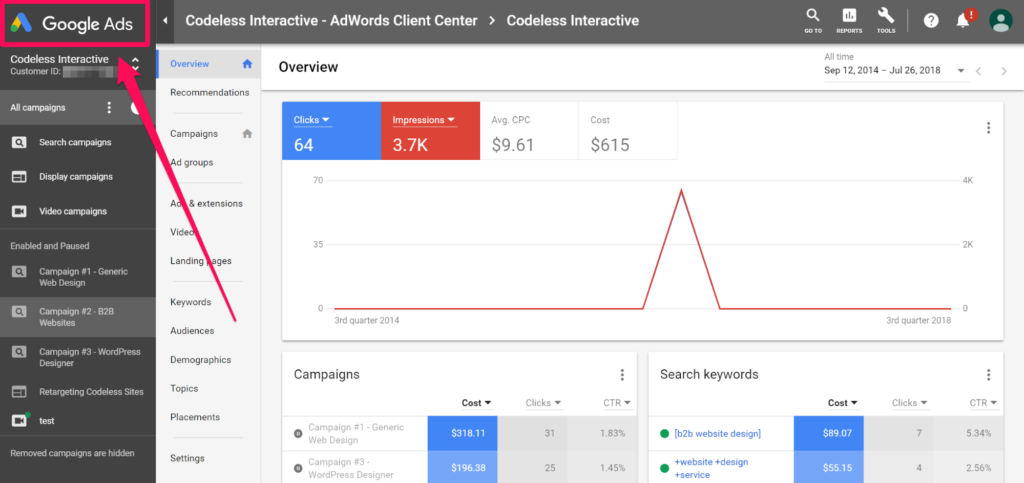Open the Reports icon in header

[x=849, y=19]
